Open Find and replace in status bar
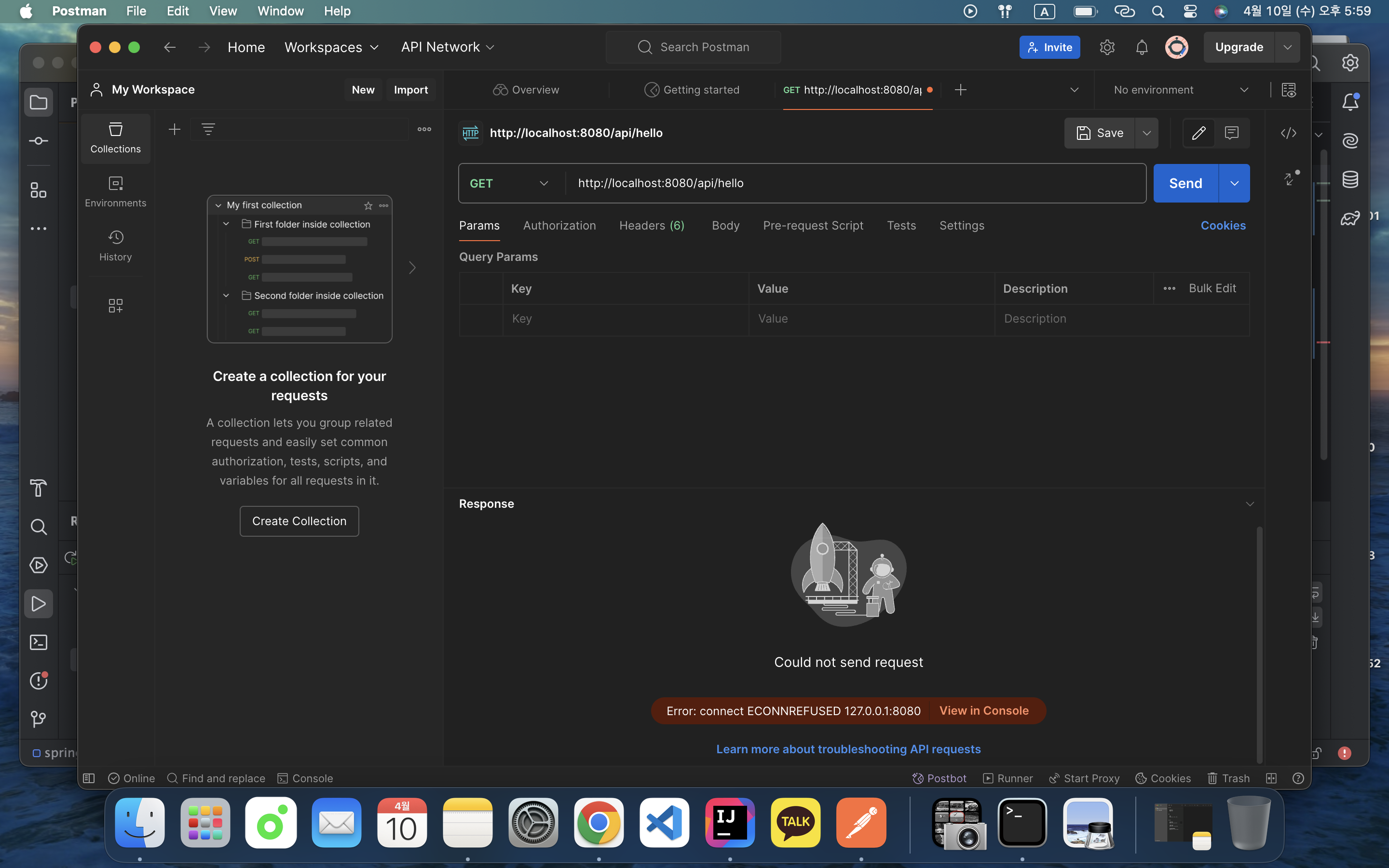This screenshot has height=868, width=1389. (x=217, y=778)
